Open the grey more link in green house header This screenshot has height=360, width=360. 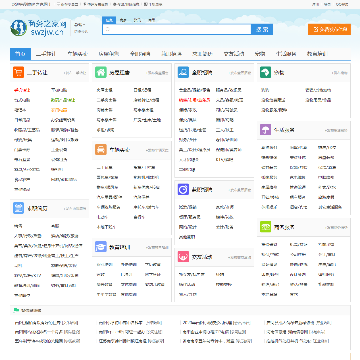tap(158, 73)
